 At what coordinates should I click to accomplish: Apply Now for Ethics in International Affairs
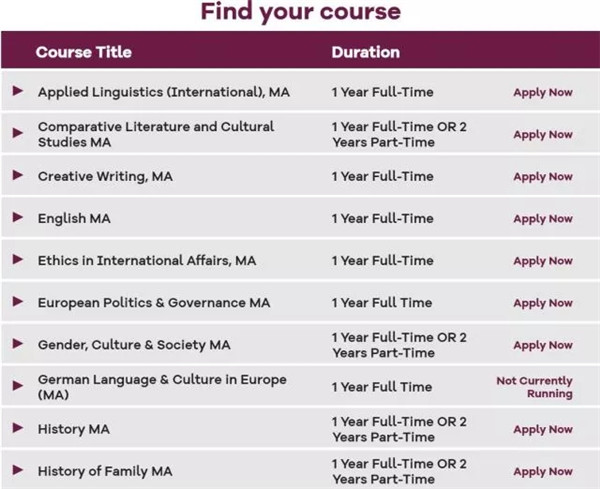click(x=543, y=261)
